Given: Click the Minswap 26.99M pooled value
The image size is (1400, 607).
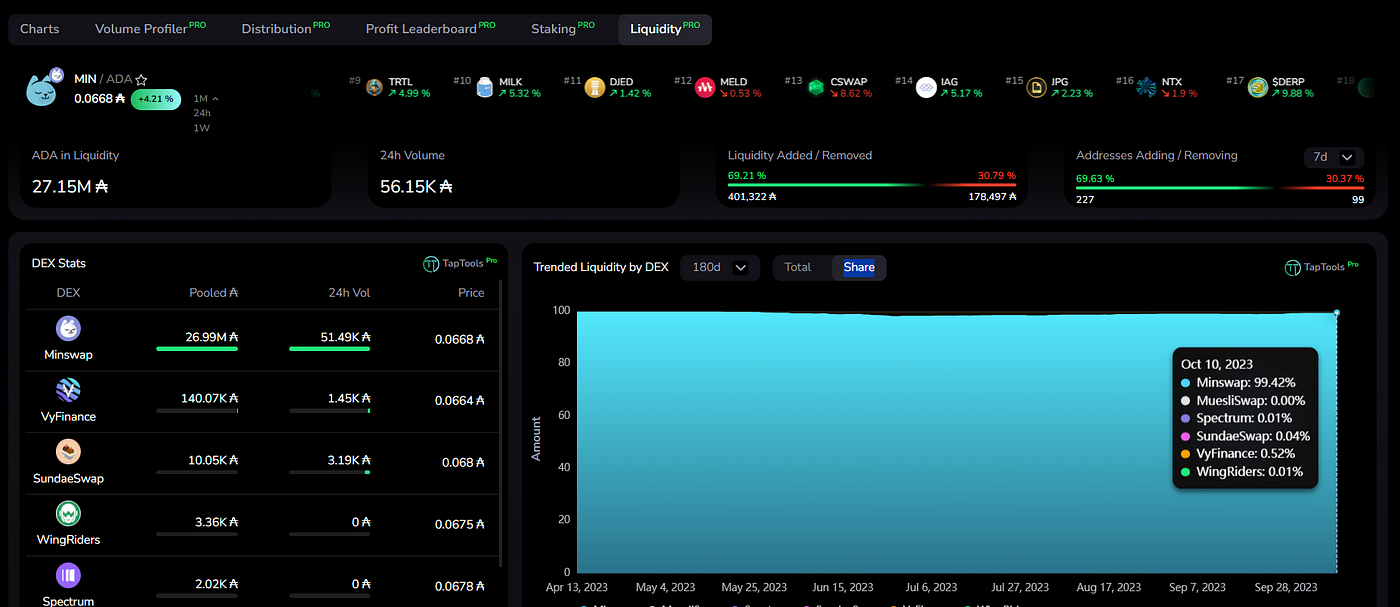Looking at the screenshot, I should pos(211,337).
